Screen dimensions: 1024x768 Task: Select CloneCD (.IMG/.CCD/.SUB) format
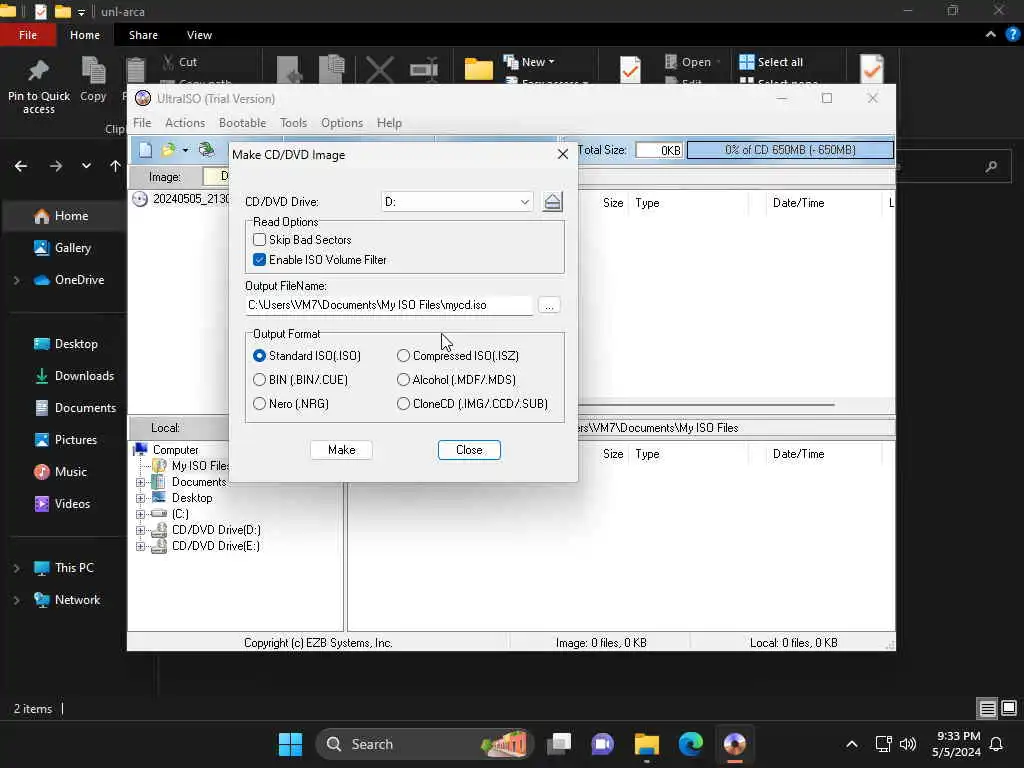point(404,404)
